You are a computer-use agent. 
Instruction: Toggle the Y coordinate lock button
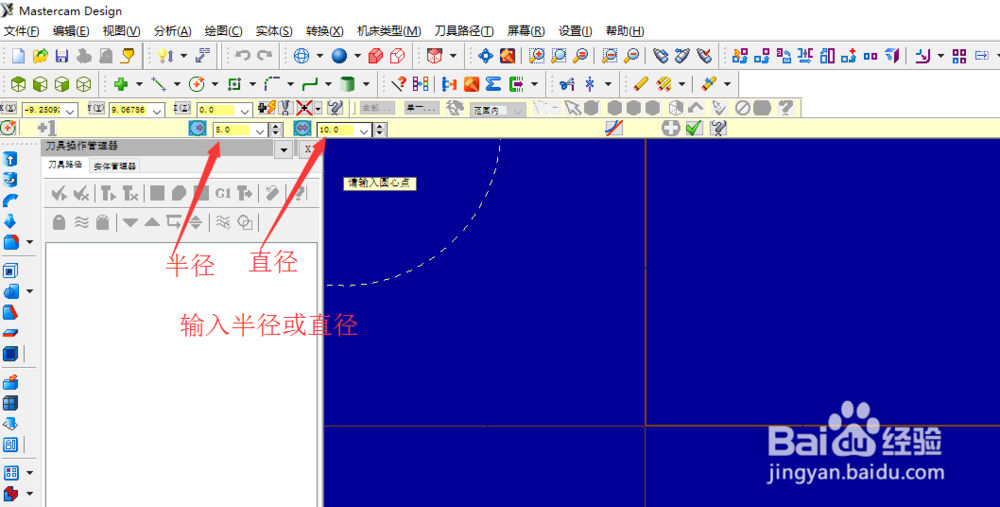click(x=96, y=109)
